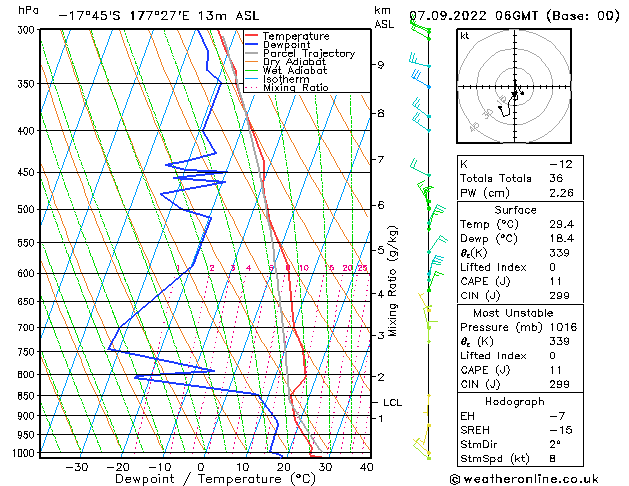Click the "Pressure (mb)" value 1016
Screen dimensions: 629x486
click(563, 327)
